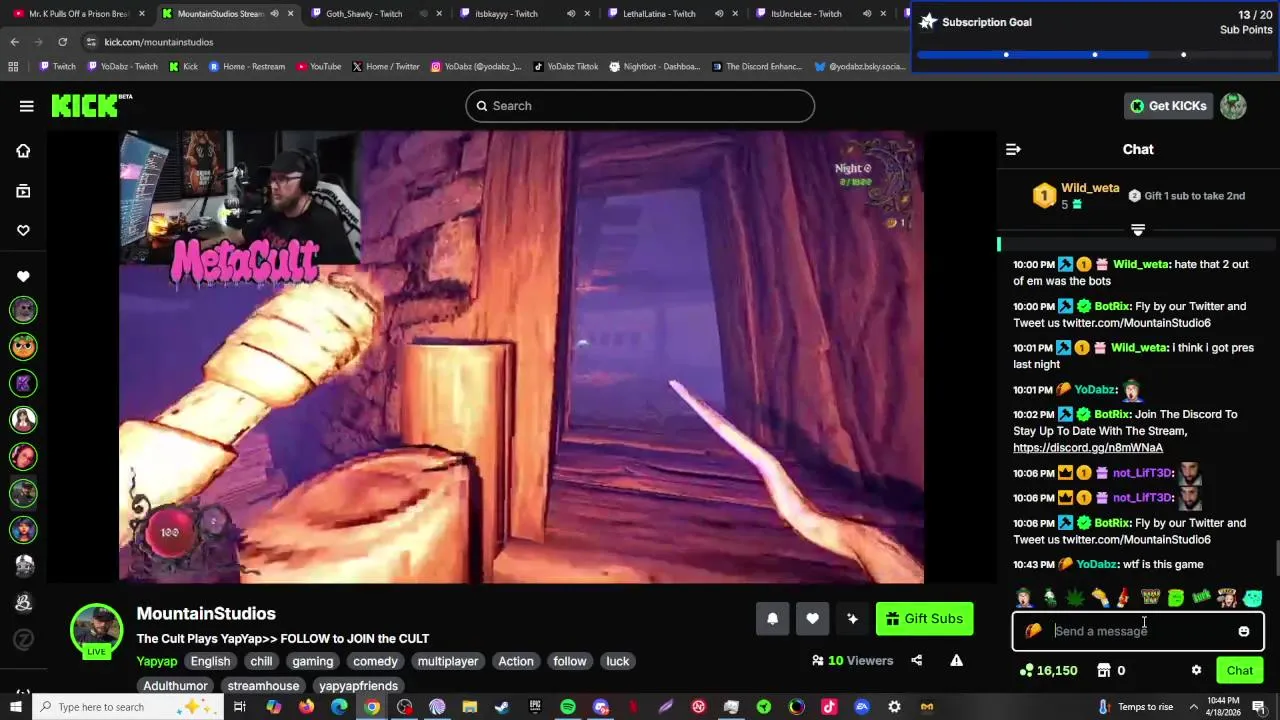Click the 16,150 channel points balance

[x=1048, y=670]
